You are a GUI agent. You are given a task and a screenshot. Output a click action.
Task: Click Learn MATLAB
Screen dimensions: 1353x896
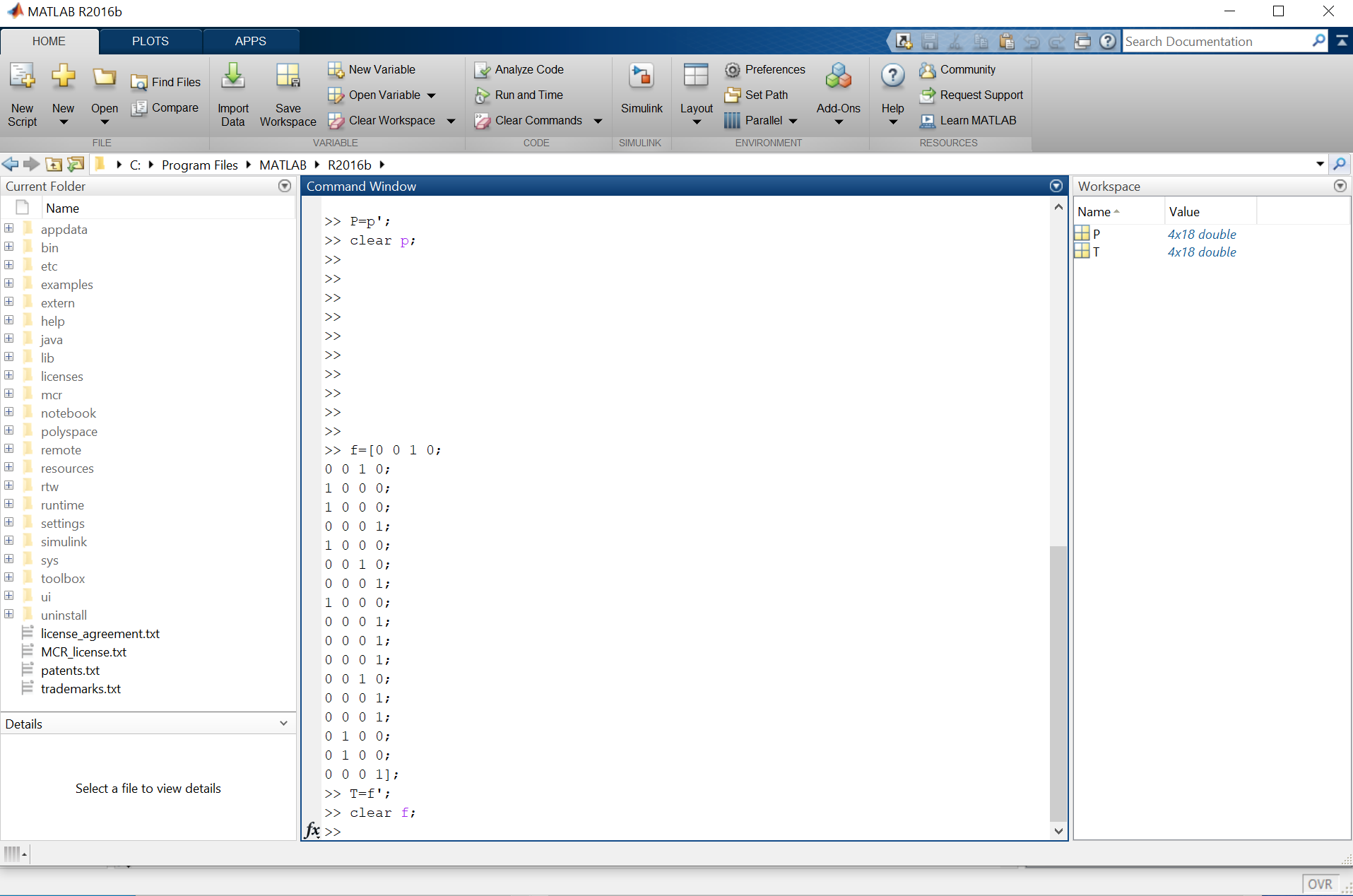point(968,120)
